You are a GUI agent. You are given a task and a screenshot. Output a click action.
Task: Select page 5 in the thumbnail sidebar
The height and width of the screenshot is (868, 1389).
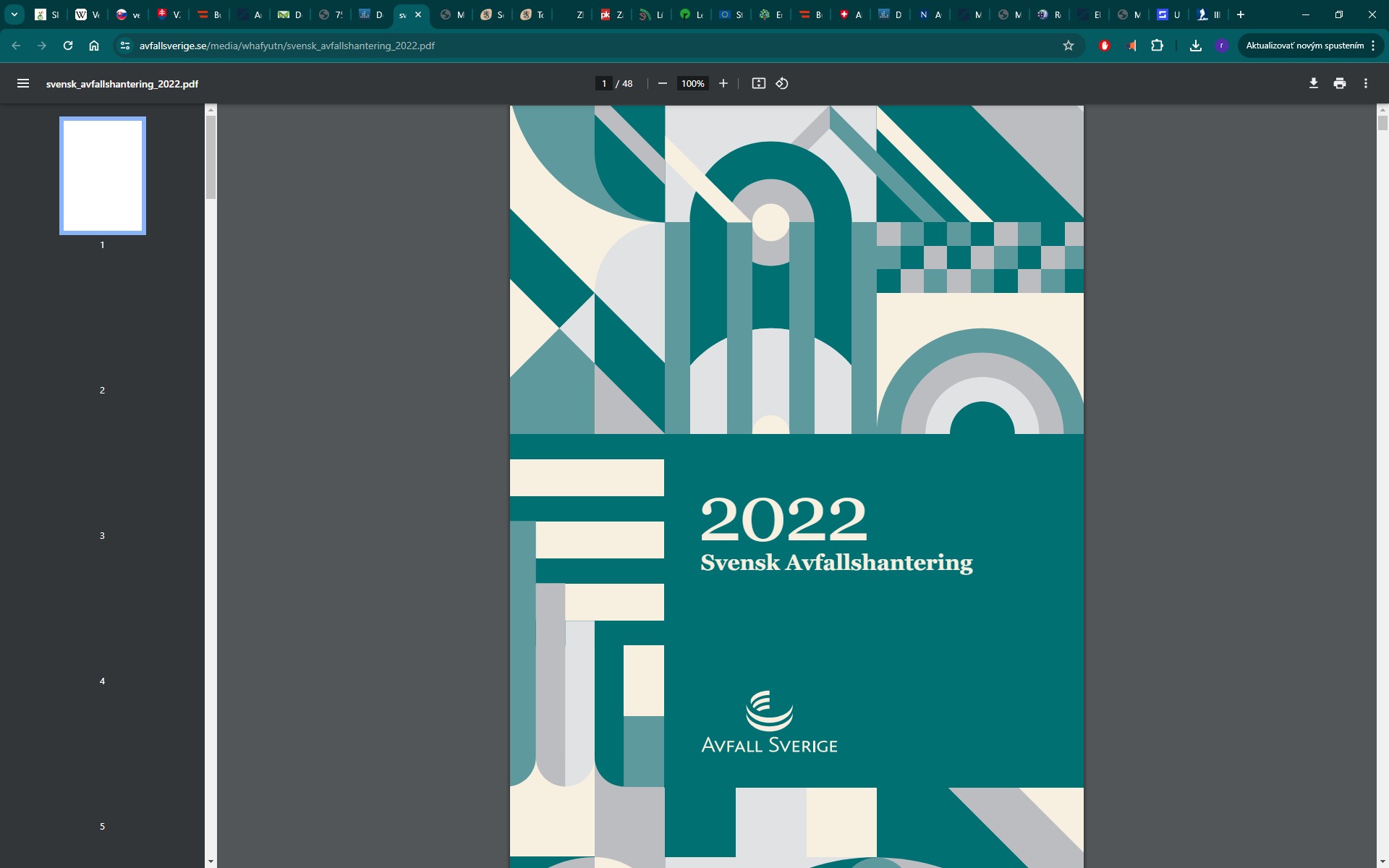tap(102, 826)
